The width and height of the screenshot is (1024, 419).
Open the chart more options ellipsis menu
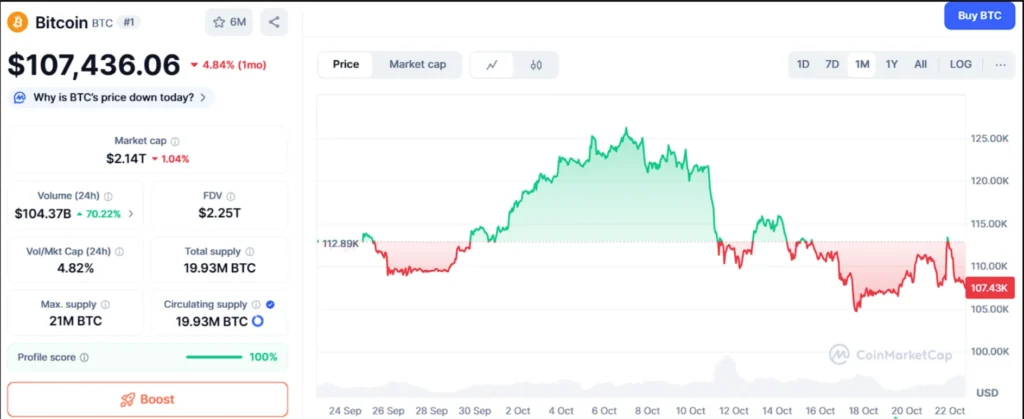tap(1001, 65)
